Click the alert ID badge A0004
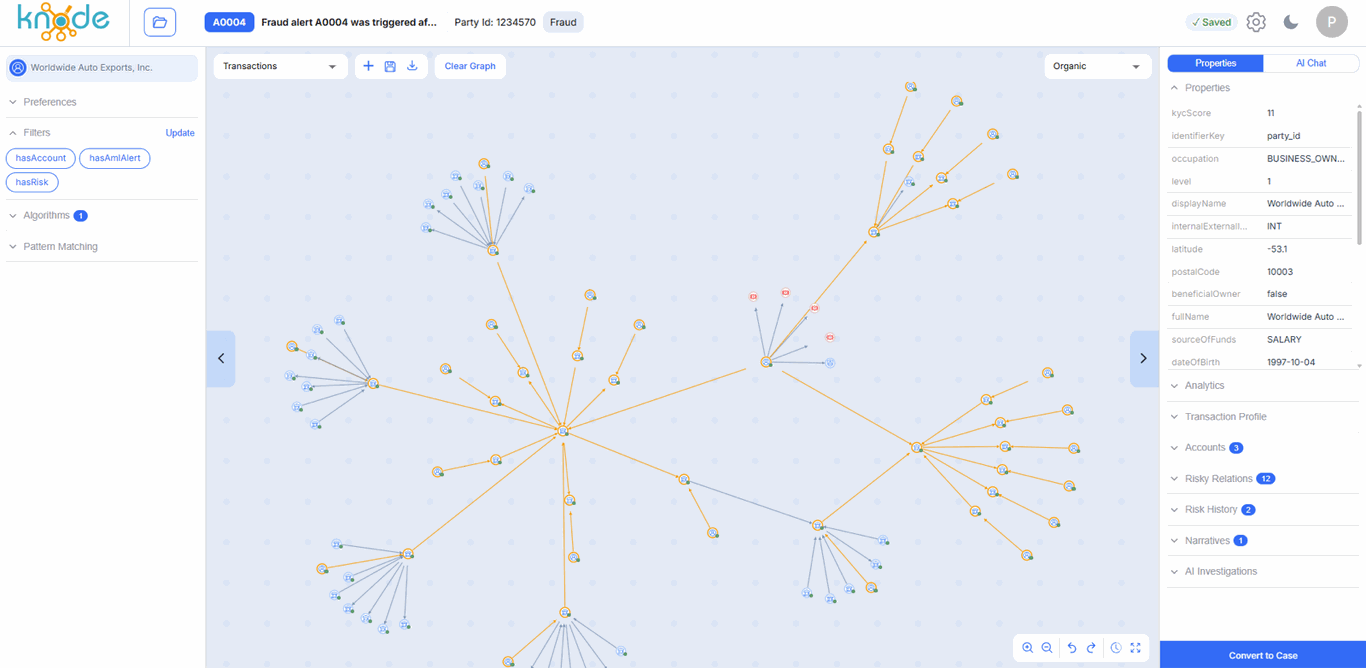The image size is (1366, 668). [x=229, y=22]
